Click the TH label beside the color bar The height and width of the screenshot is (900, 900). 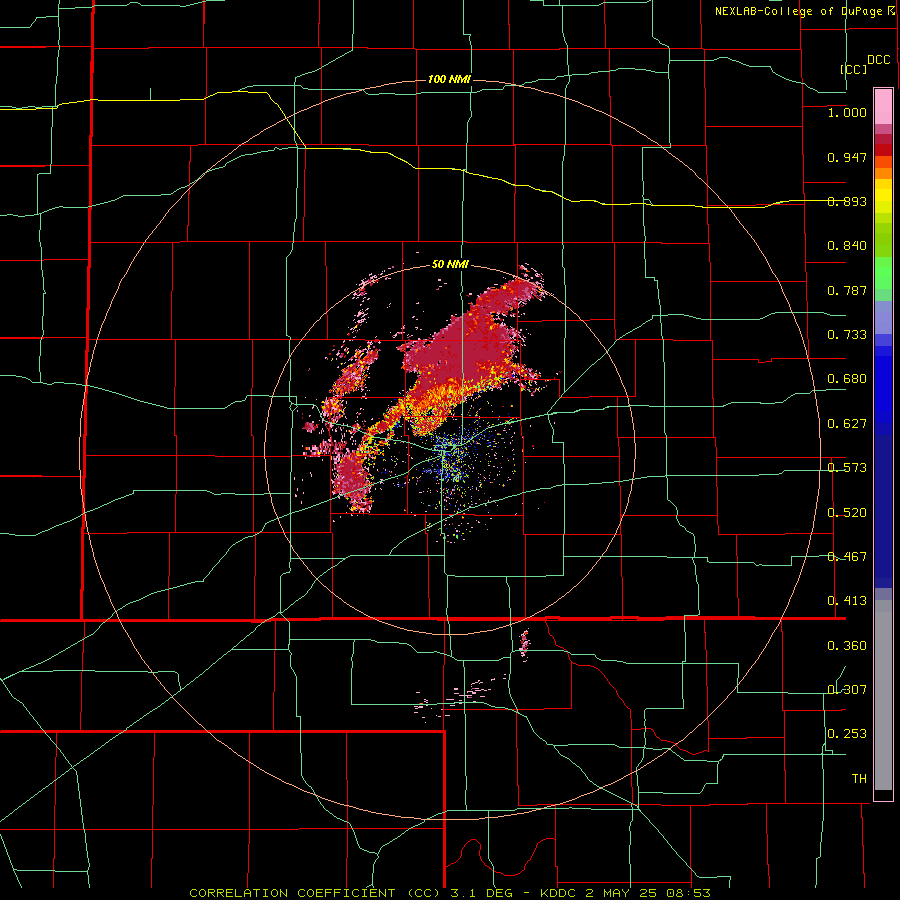(x=859, y=779)
